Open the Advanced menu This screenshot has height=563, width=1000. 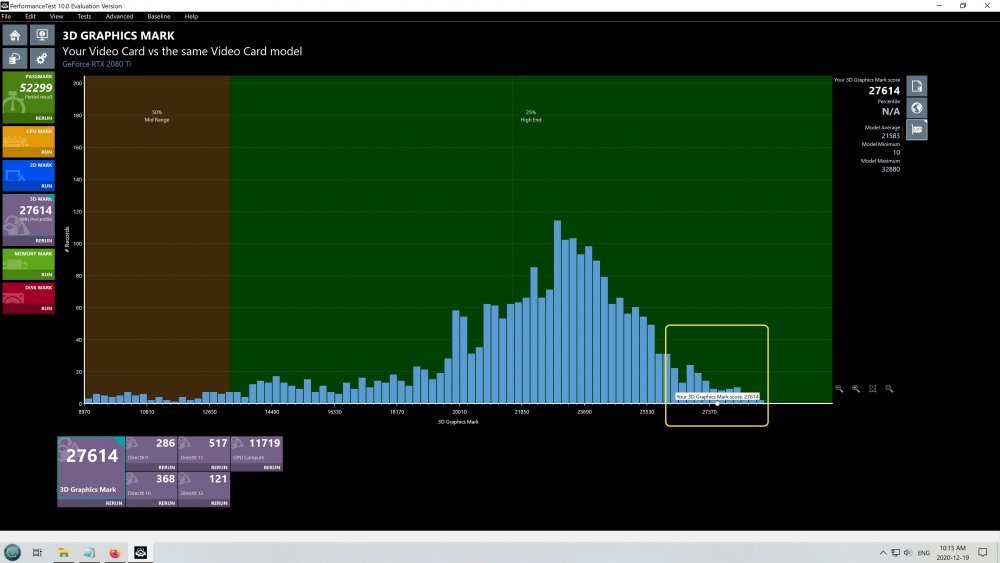click(119, 16)
